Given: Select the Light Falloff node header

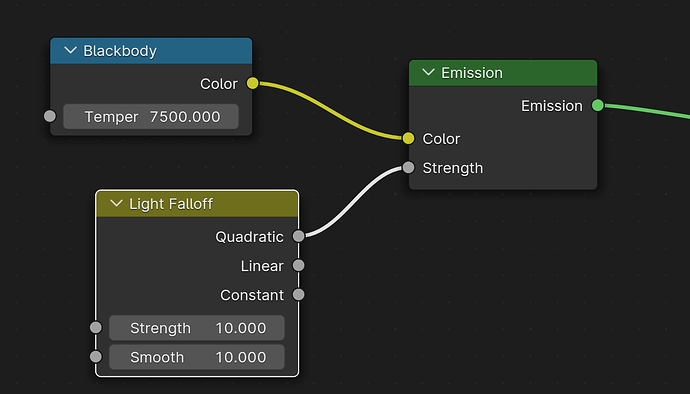Looking at the screenshot, I should pos(197,204).
